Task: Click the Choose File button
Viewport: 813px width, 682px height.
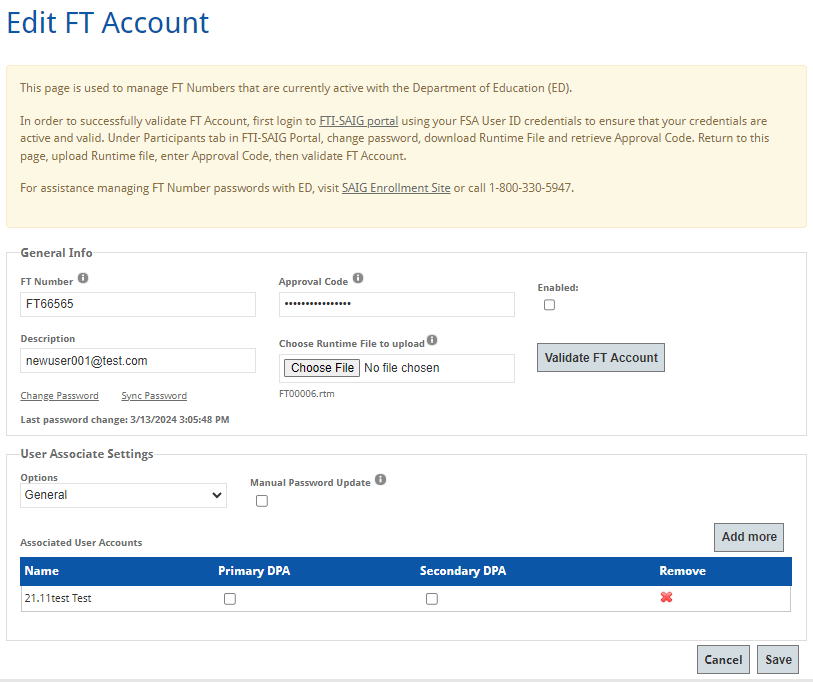Action: click(x=320, y=368)
